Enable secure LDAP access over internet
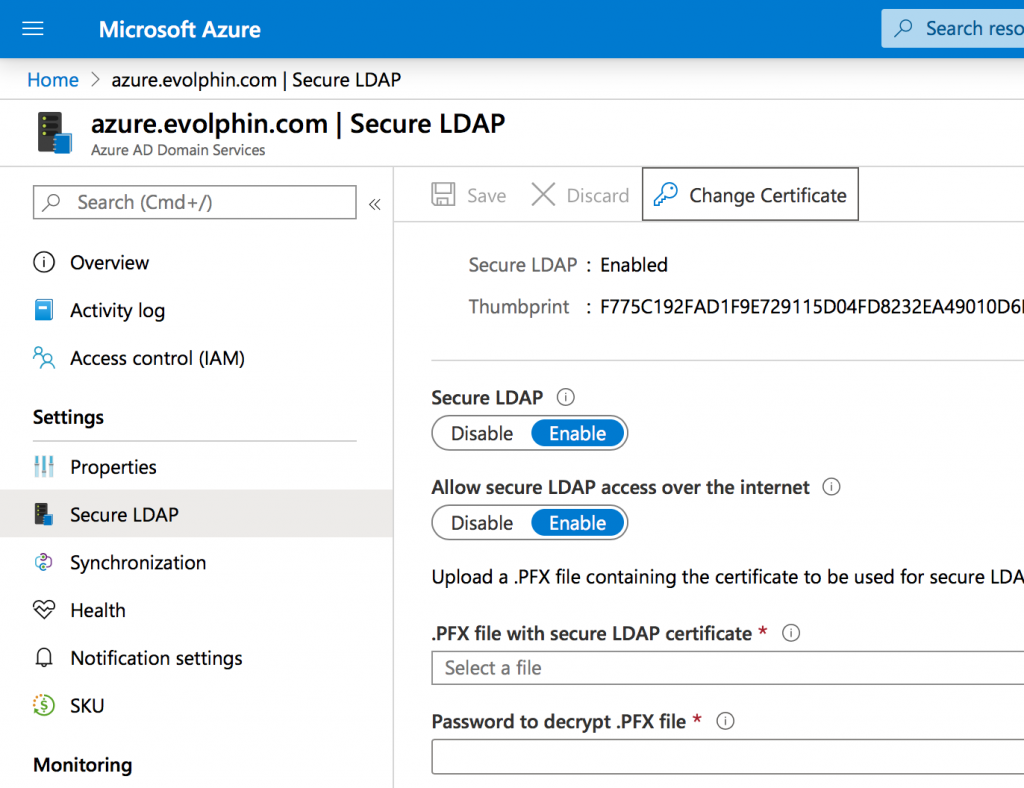The width and height of the screenshot is (1024, 788). [577, 522]
